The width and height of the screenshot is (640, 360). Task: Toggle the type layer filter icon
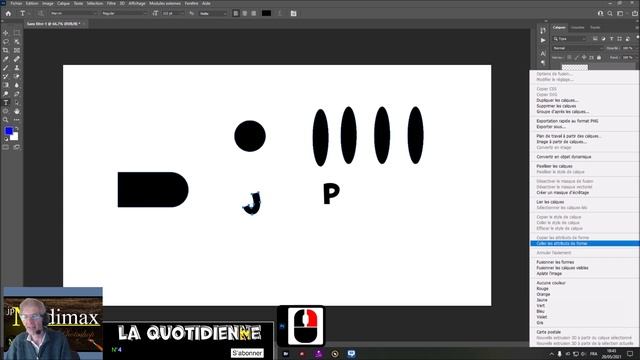click(x=611, y=39)
